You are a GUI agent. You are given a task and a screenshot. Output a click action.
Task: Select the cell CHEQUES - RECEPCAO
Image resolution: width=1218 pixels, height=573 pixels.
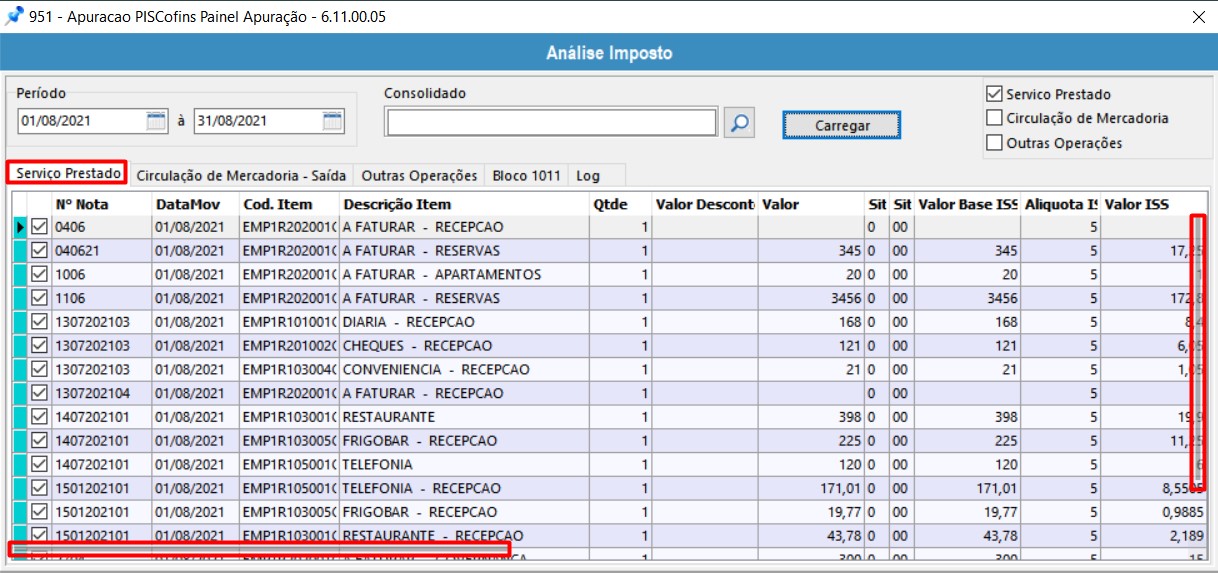click(x=464, y=346)
